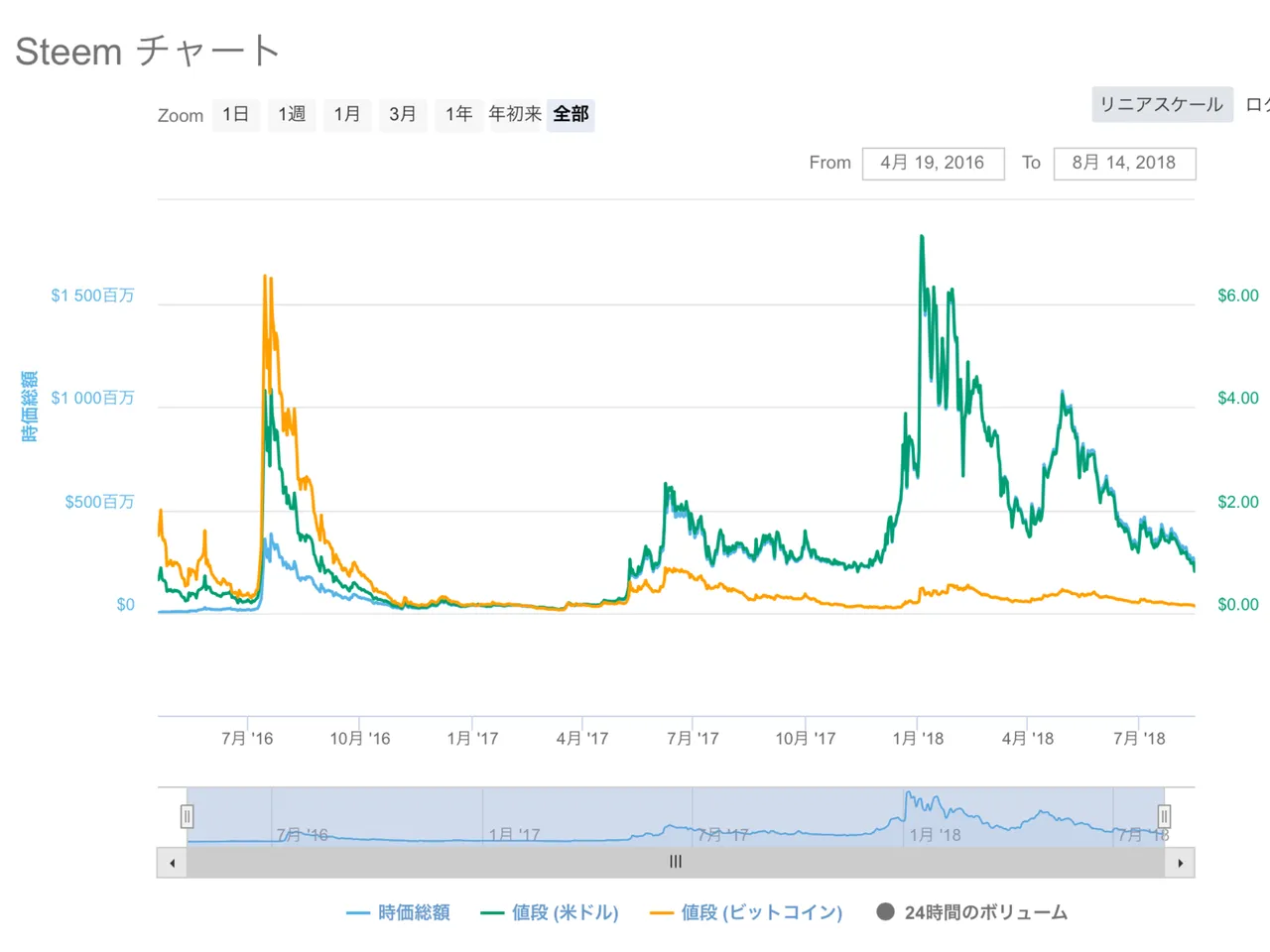Select the 1日 zoom range
1270x952 pixels.
pos(236,115)
